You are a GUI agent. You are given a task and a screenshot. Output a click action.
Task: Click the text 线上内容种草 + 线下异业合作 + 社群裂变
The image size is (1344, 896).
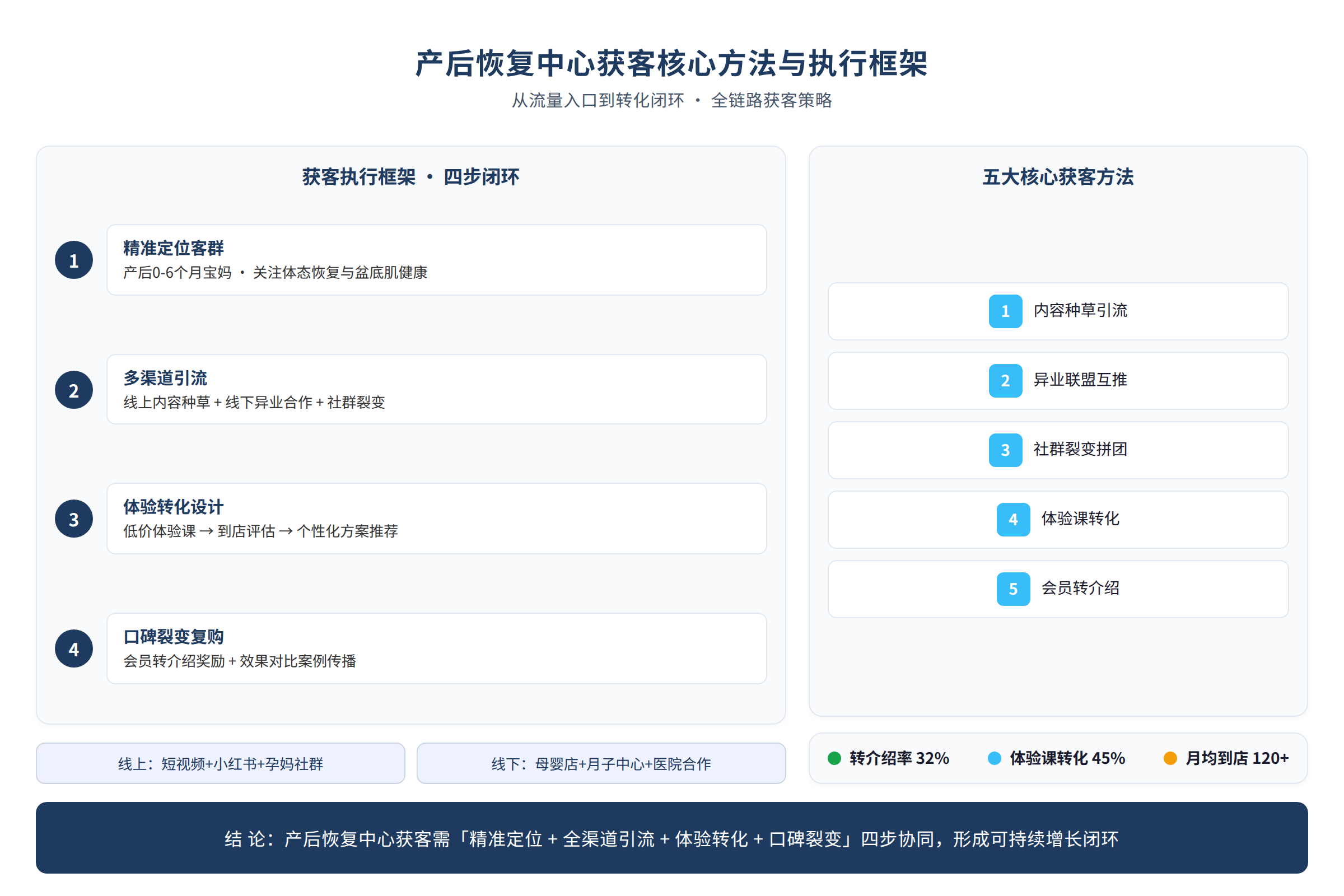(x=254, y=402)
